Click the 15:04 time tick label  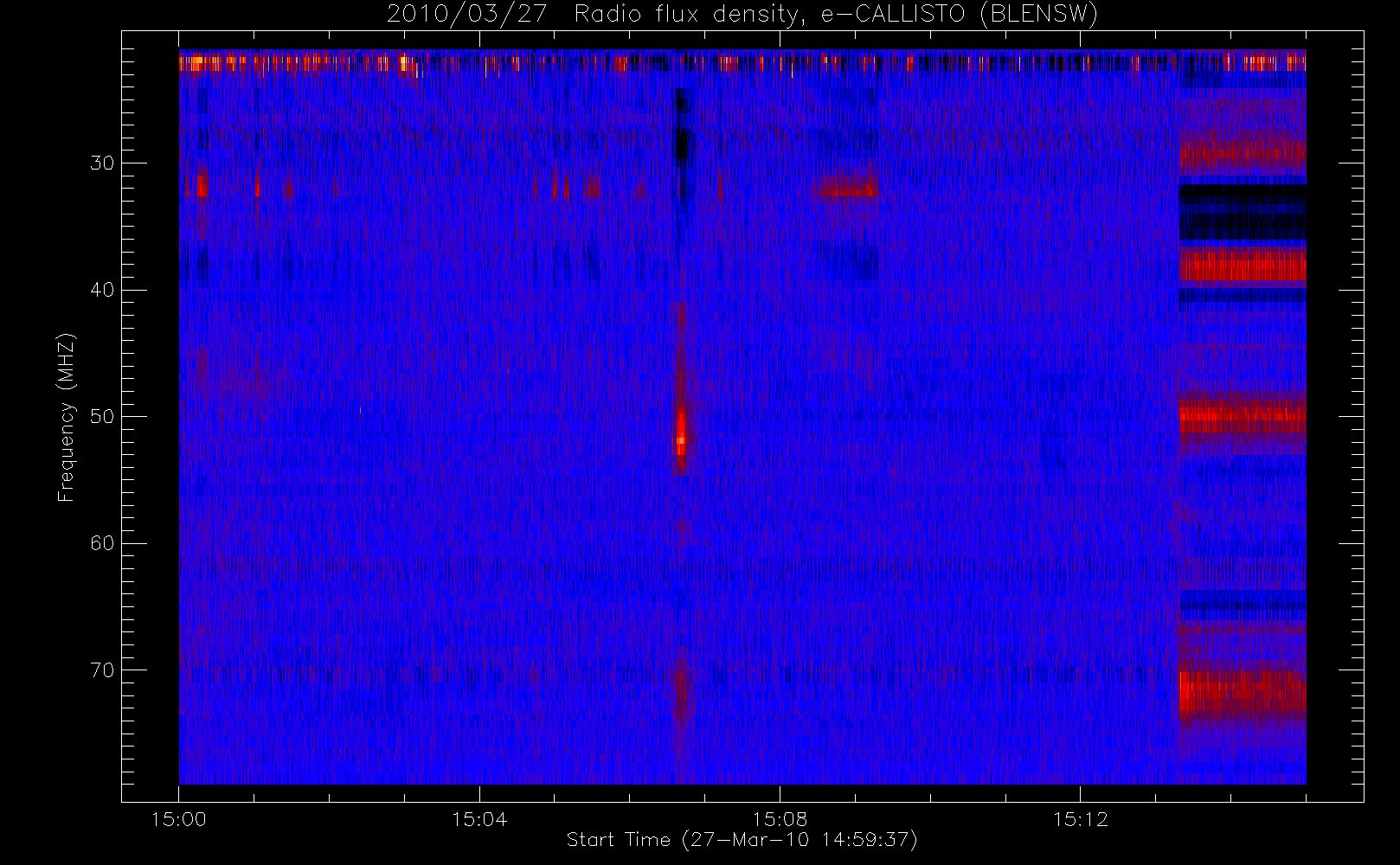[x=479, y=819]
